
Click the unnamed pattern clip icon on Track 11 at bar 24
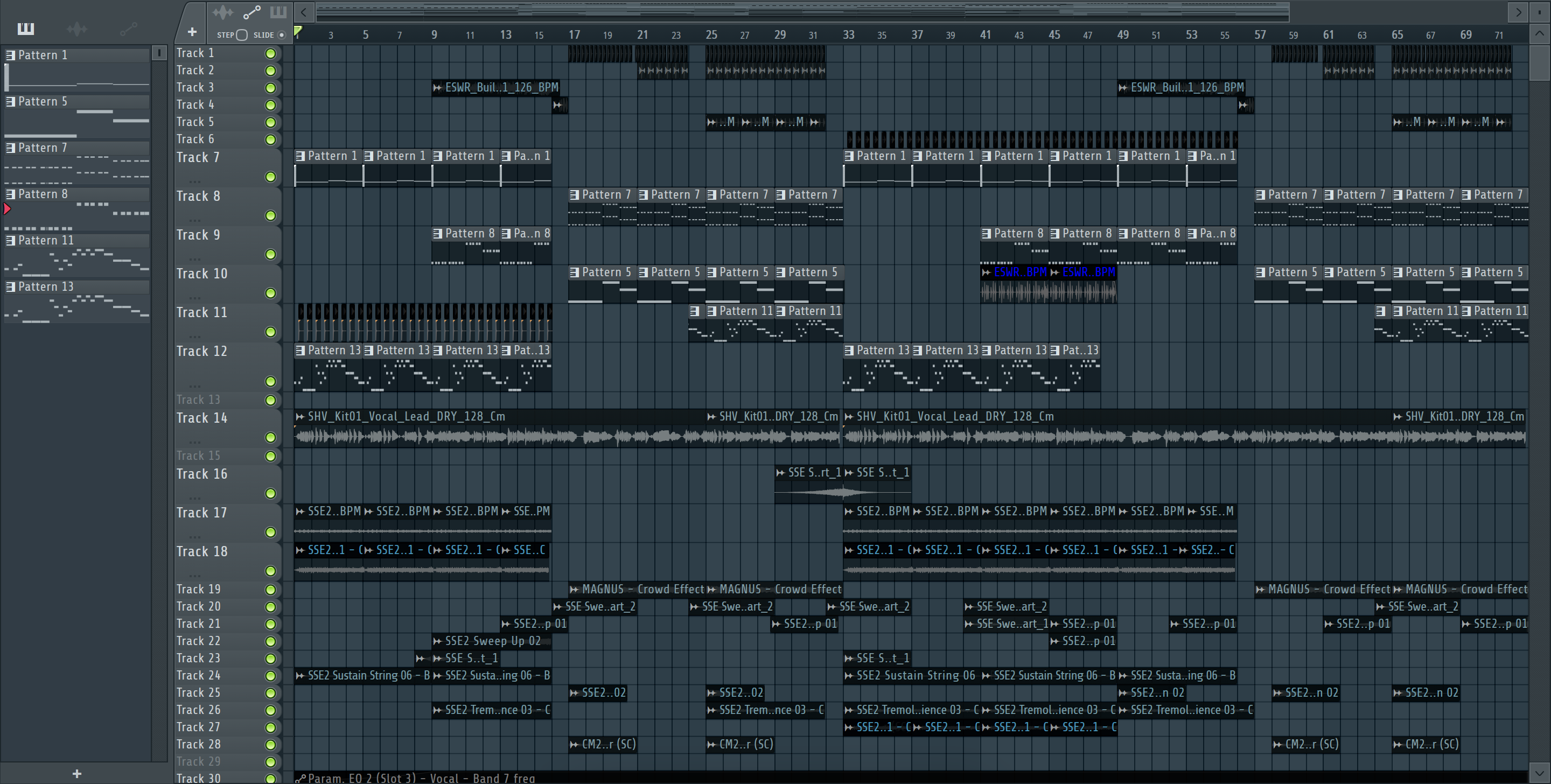pyautogui.click(x=694, y=311)
